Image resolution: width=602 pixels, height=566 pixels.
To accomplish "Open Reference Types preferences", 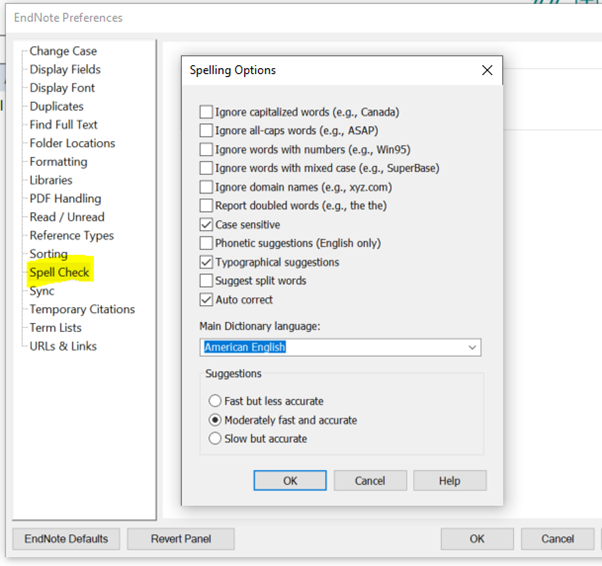I will (x=71, y=235).
